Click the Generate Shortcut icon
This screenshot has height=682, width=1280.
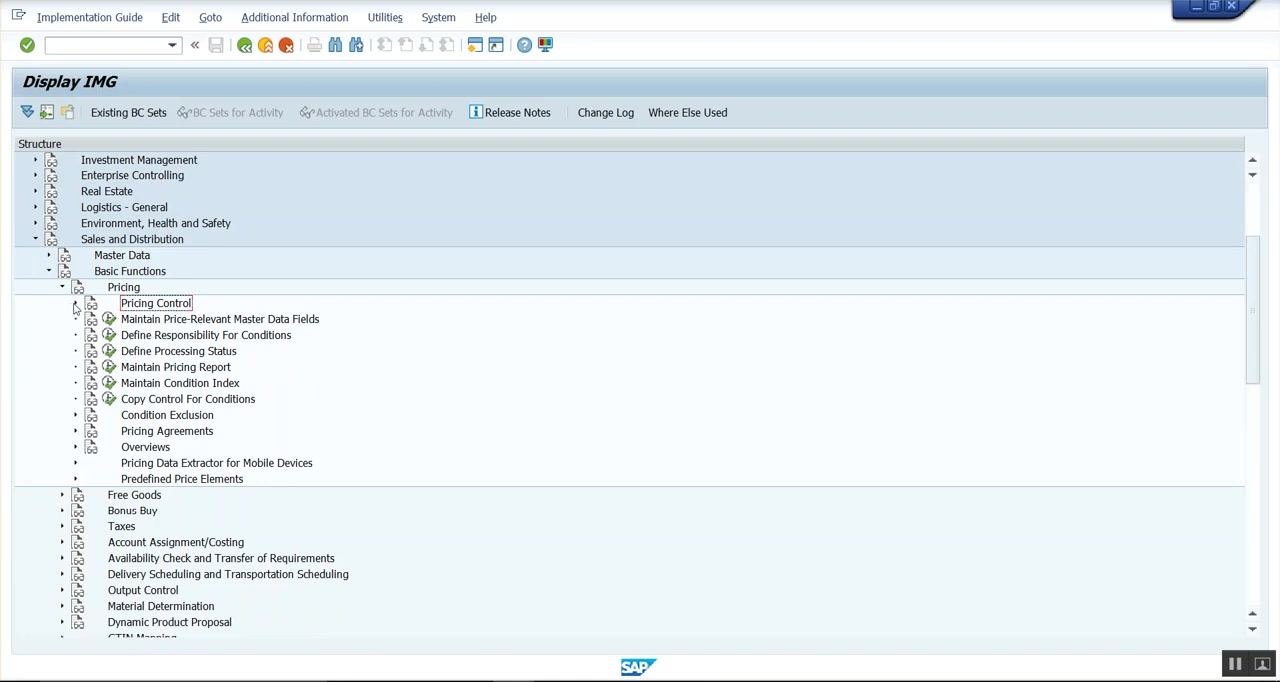click(496, 45)
